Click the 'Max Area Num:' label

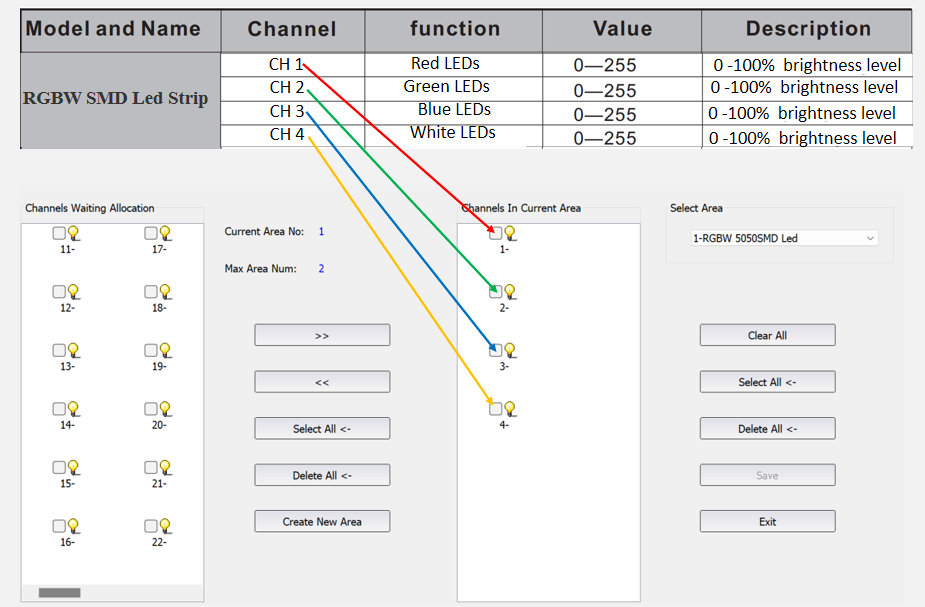point(260,269)
